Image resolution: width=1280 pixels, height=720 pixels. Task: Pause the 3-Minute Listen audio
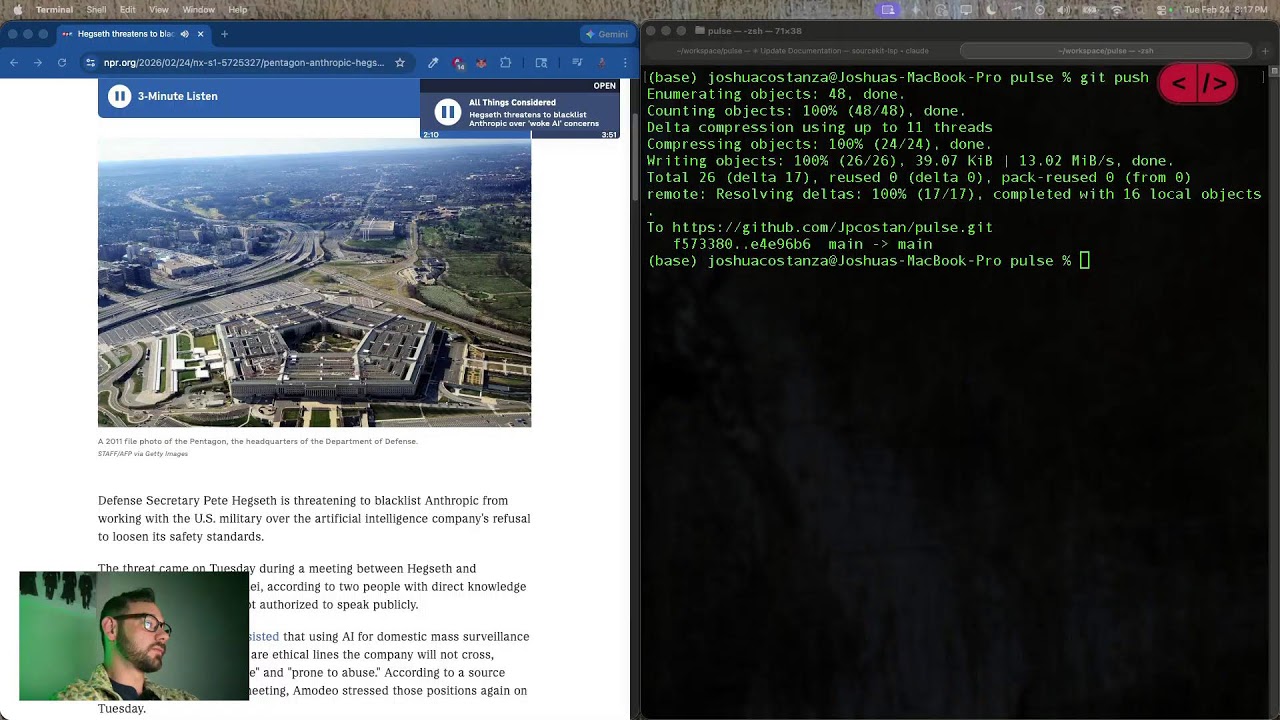(119, 96)
